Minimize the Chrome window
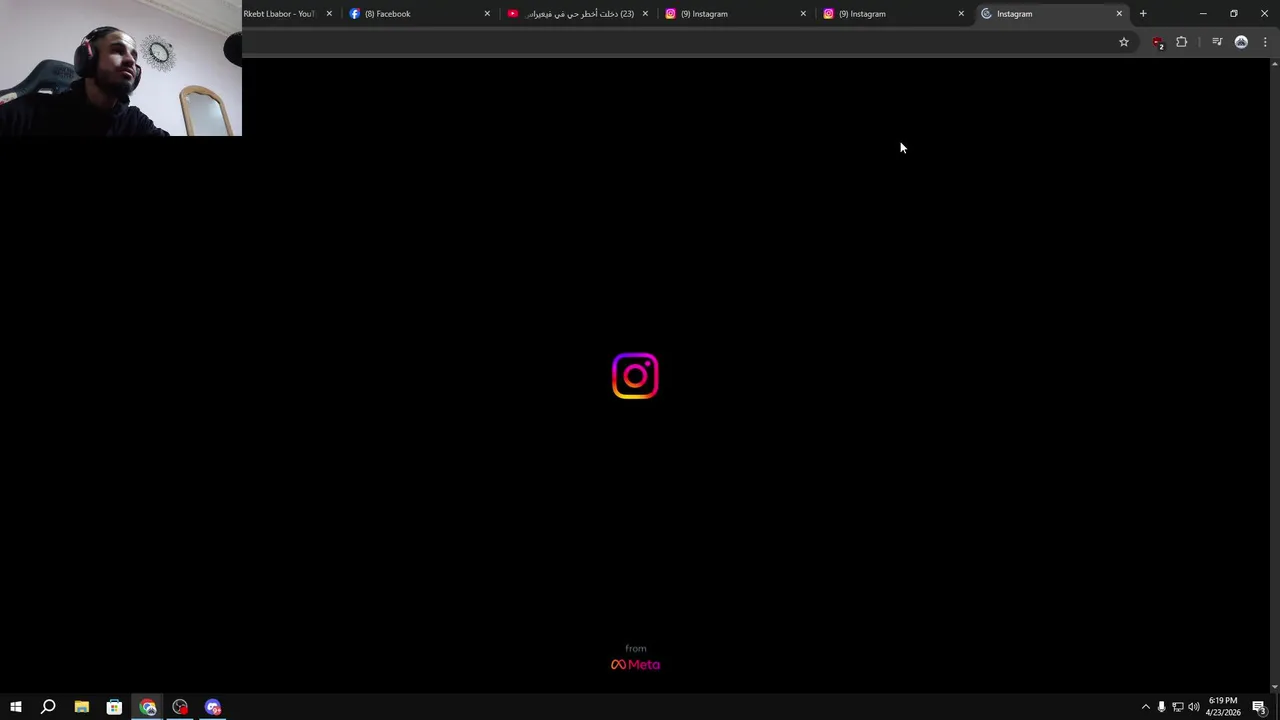The height and width of the screenshot is (720, 1280). 1203,14
